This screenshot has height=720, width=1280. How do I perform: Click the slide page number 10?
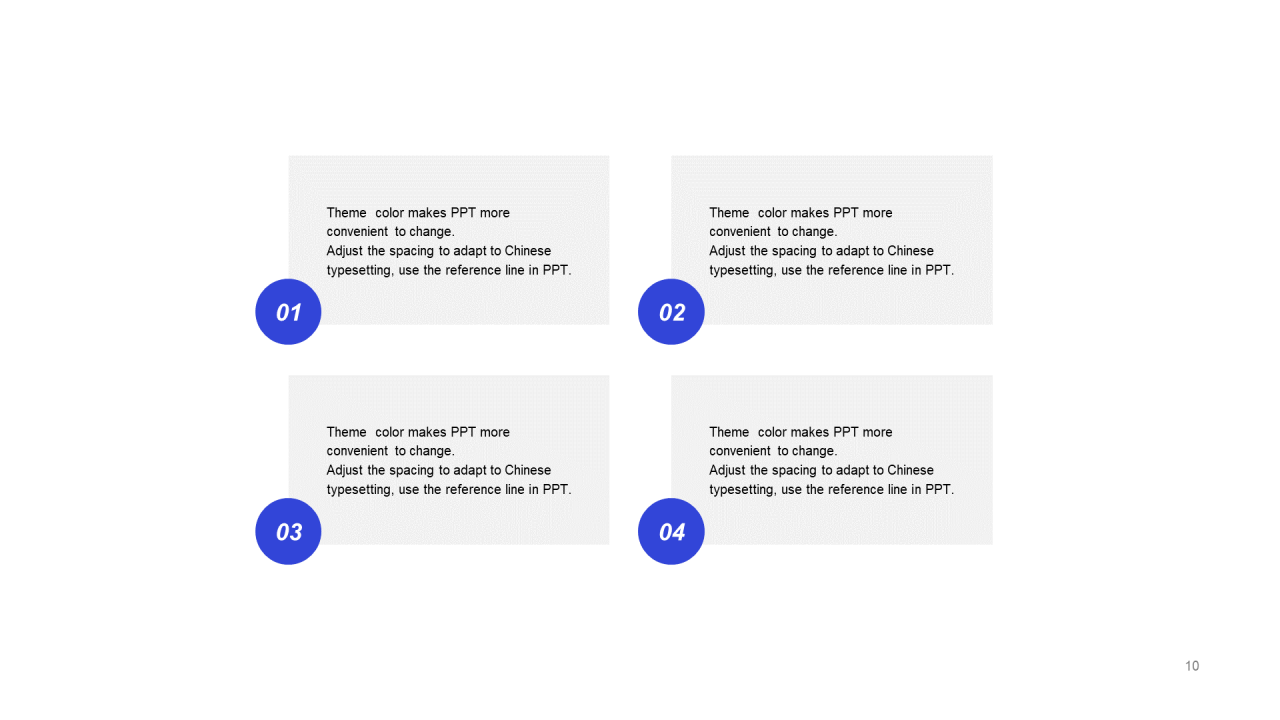tap(1192, 666)
